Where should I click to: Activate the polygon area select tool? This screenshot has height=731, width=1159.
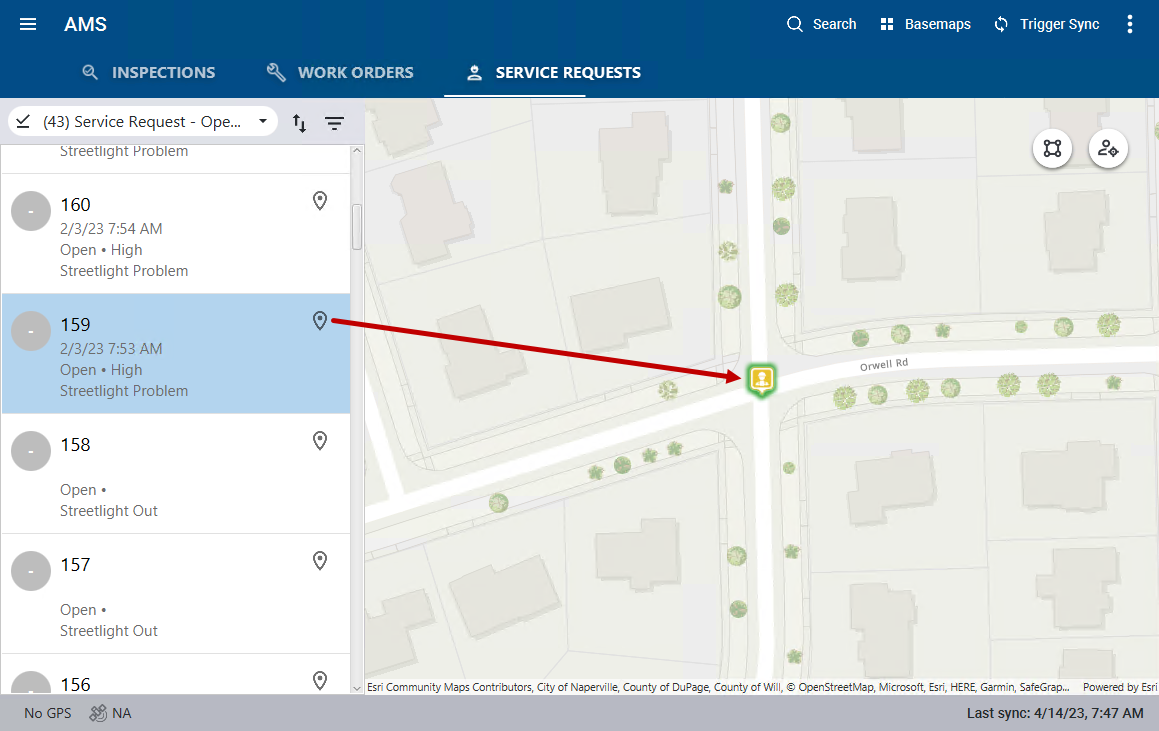1052,149
